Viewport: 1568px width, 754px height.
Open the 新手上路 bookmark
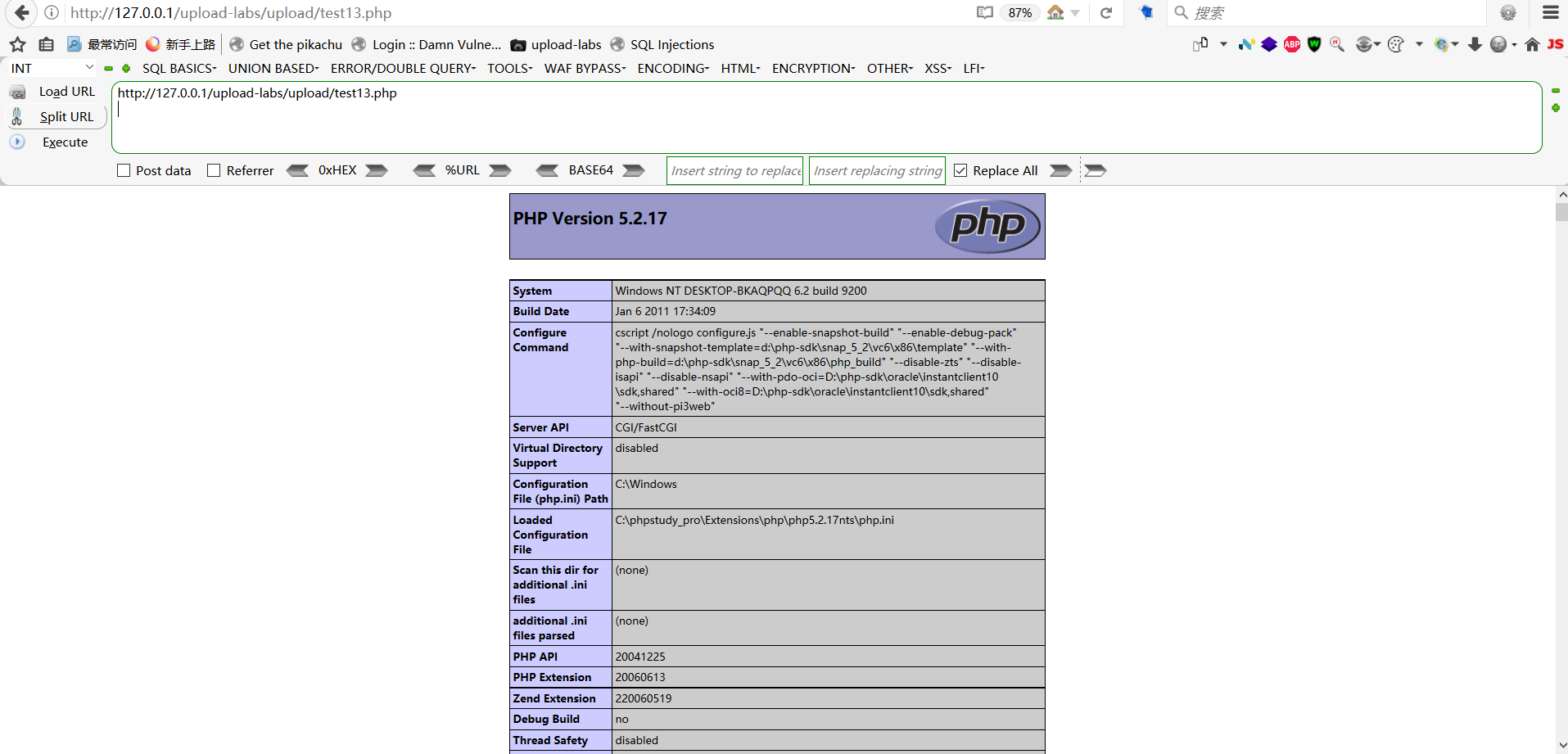coord(180,44)
